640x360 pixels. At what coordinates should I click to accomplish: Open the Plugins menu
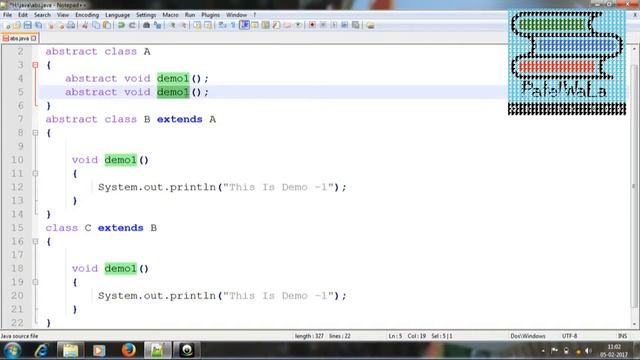(210, 15)
